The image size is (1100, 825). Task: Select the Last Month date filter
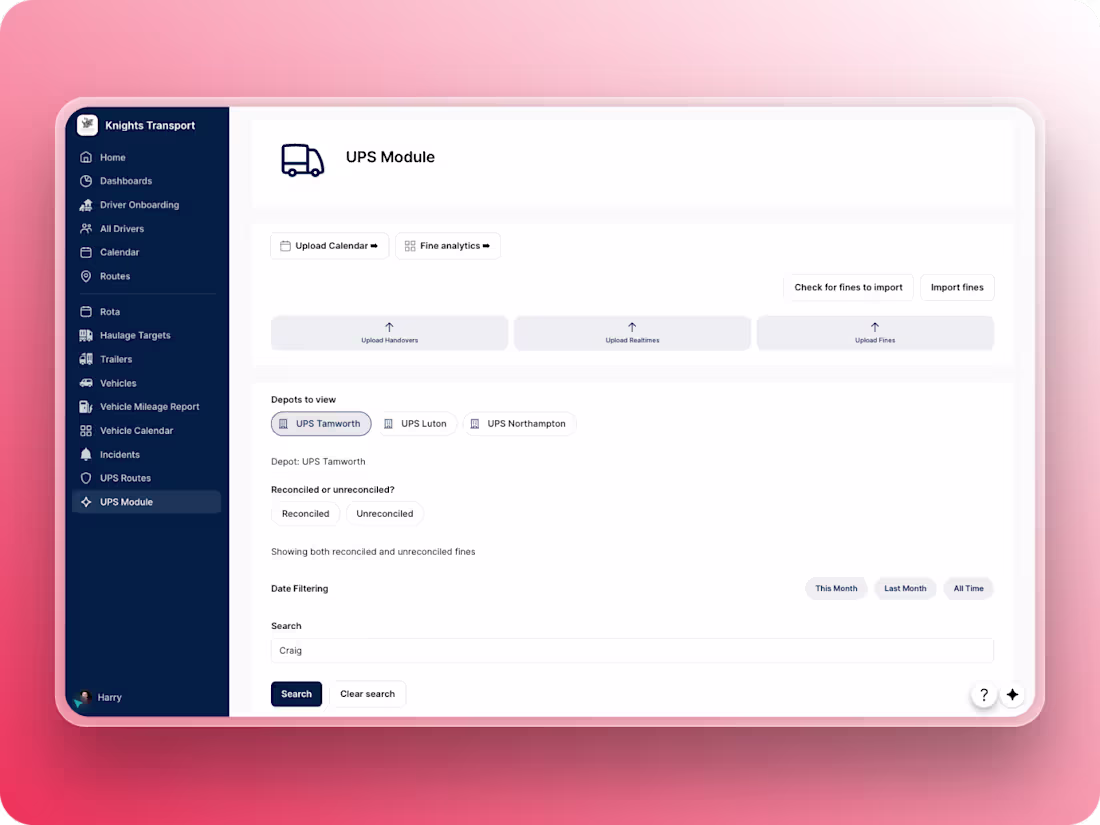[x=905, y=588]
